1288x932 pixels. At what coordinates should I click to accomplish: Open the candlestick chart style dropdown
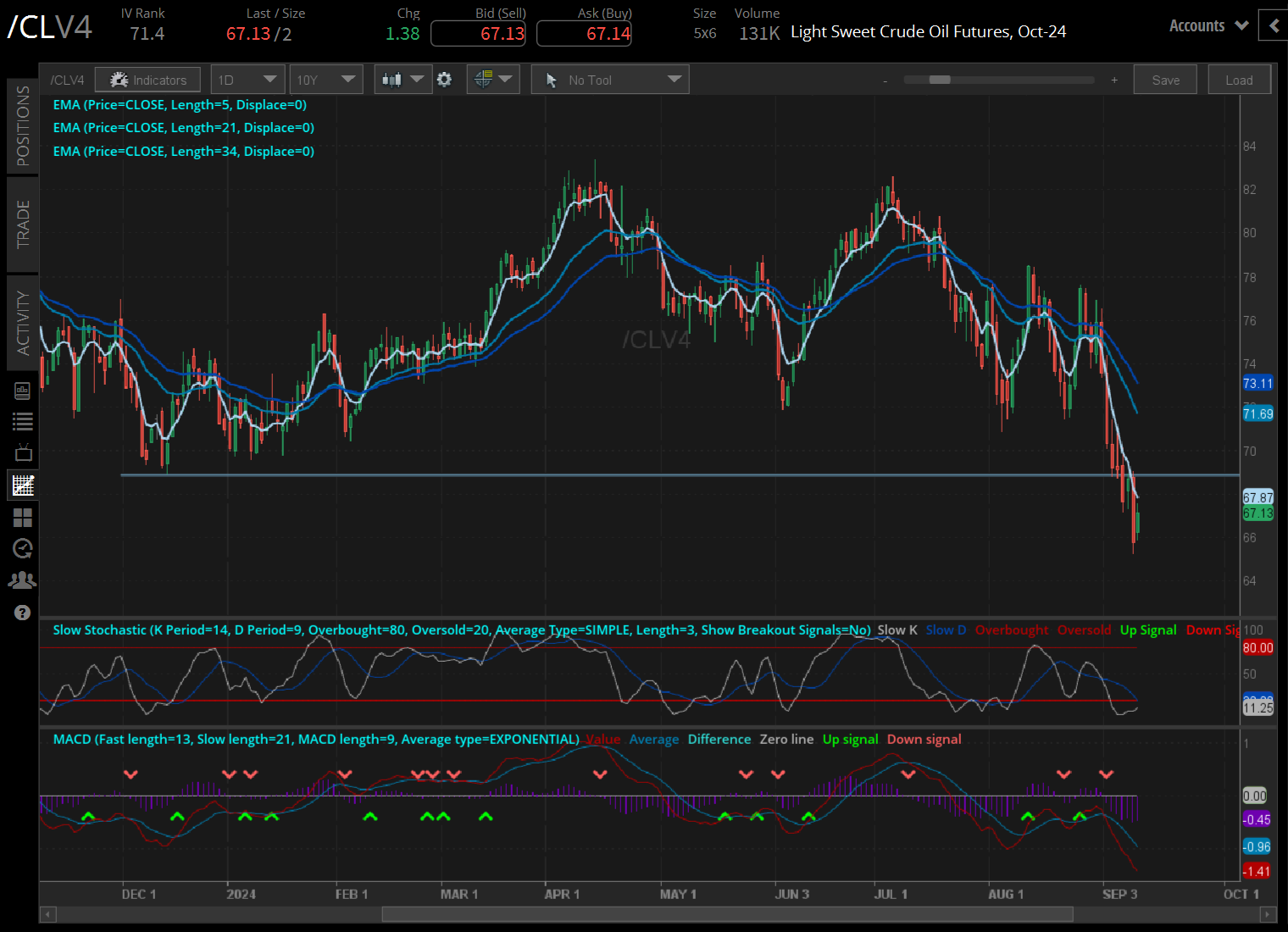(x=402, y=80)
